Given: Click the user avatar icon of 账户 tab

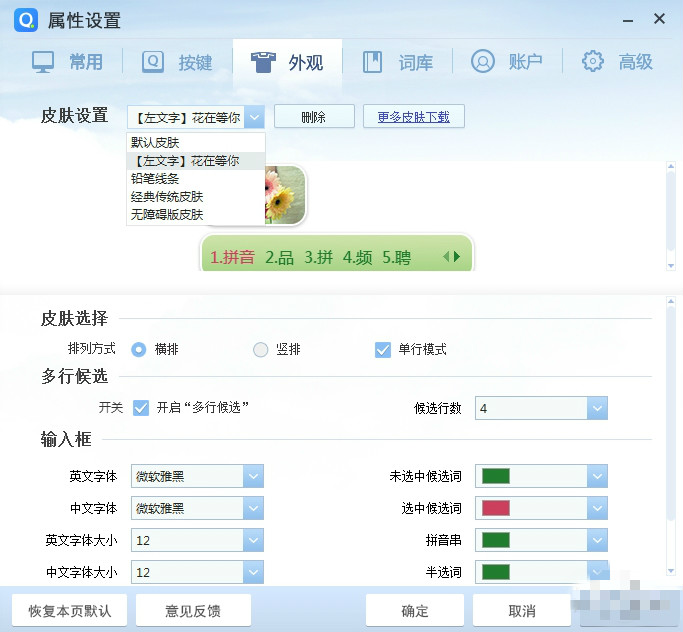Looking at the screenshot, I should point(483,61).
